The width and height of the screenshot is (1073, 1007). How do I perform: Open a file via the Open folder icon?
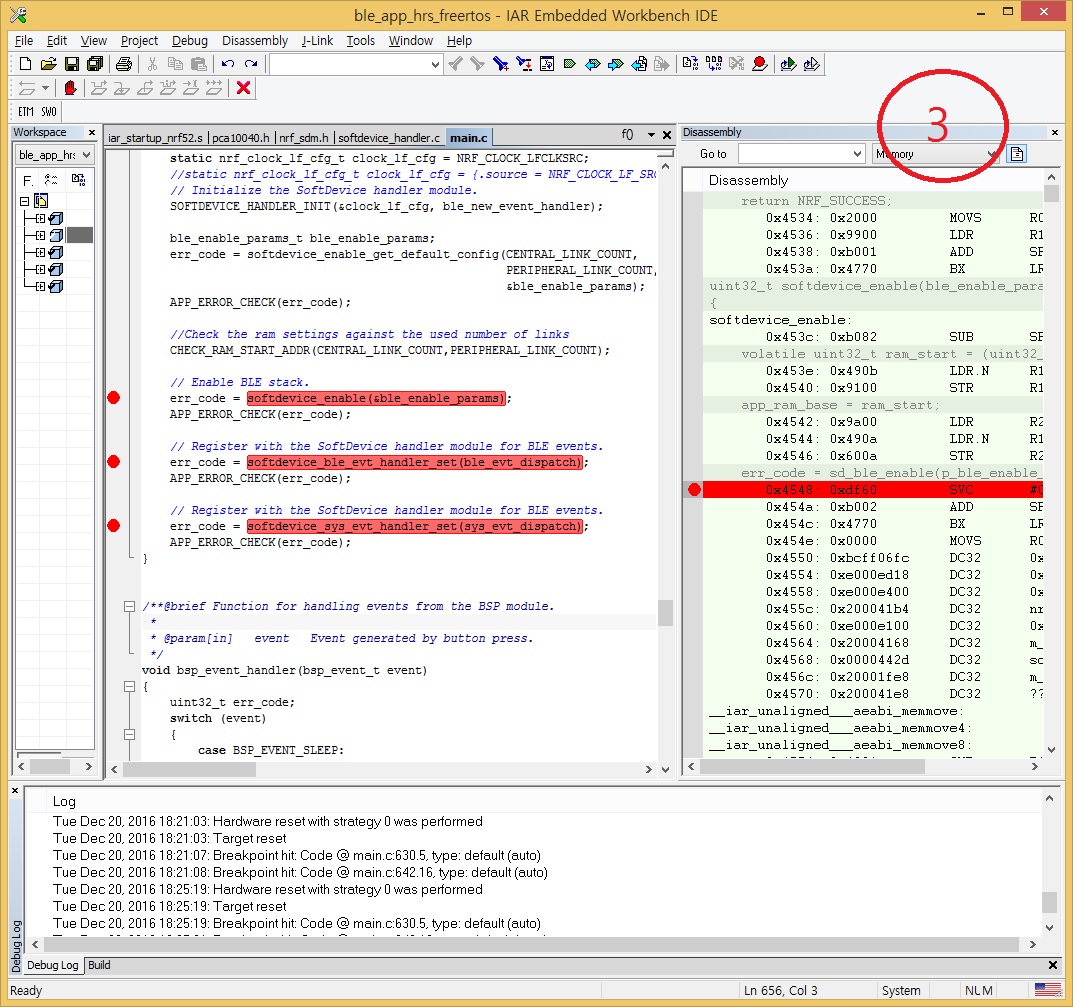[x=48, y=64]
